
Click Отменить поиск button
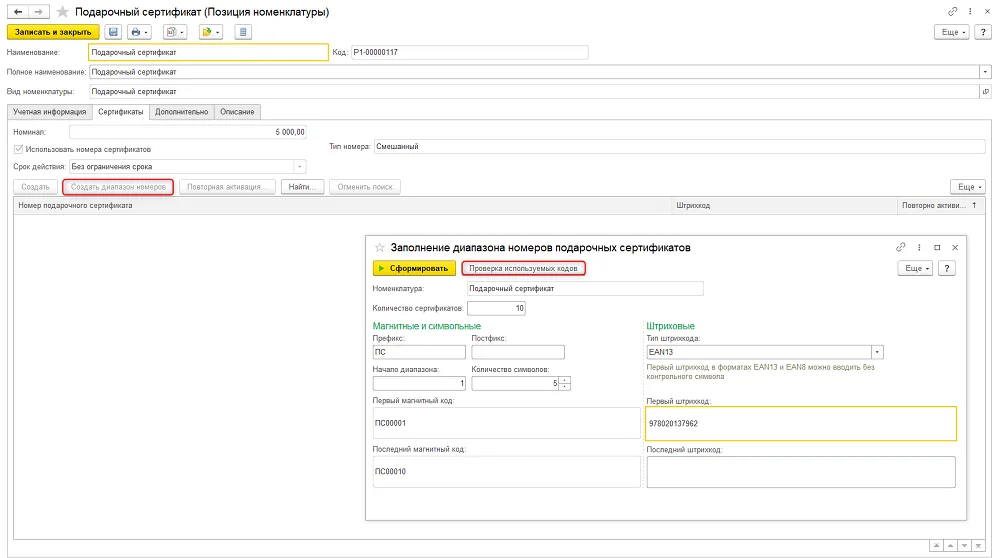365,187
